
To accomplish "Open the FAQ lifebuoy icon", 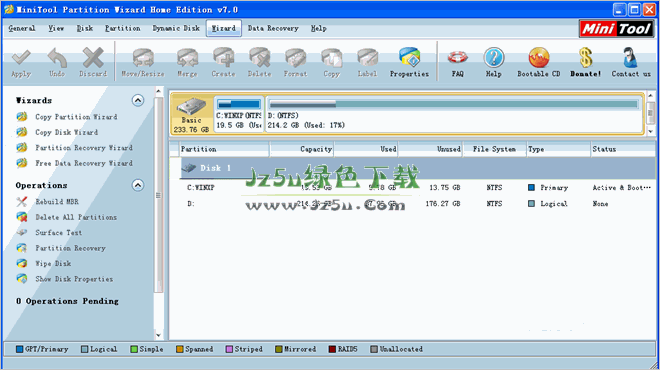I will pyautogui.click(x=458, y=58).
